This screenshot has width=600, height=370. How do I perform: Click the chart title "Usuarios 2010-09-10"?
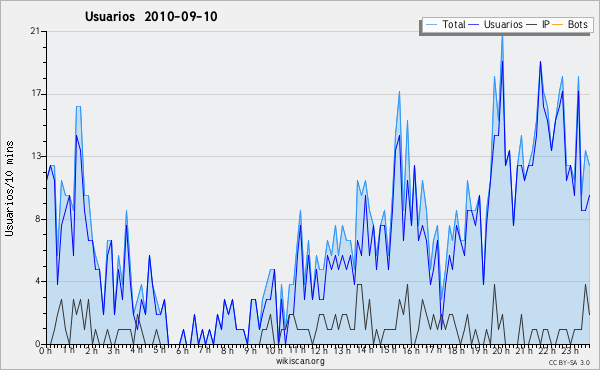click(151, 16)
